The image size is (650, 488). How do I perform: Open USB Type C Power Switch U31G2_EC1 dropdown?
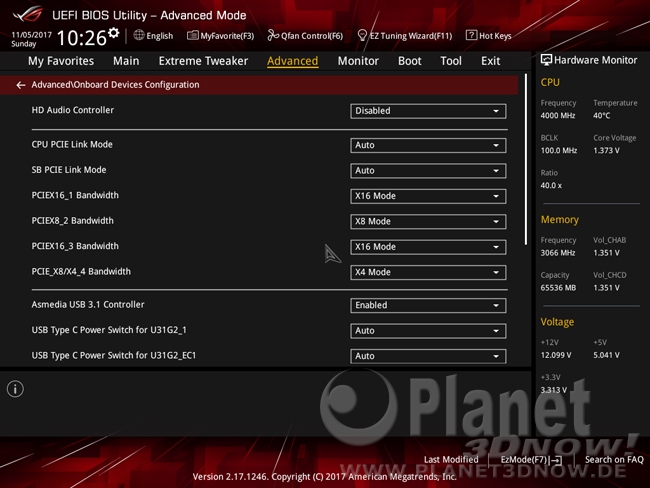(428, 356)
